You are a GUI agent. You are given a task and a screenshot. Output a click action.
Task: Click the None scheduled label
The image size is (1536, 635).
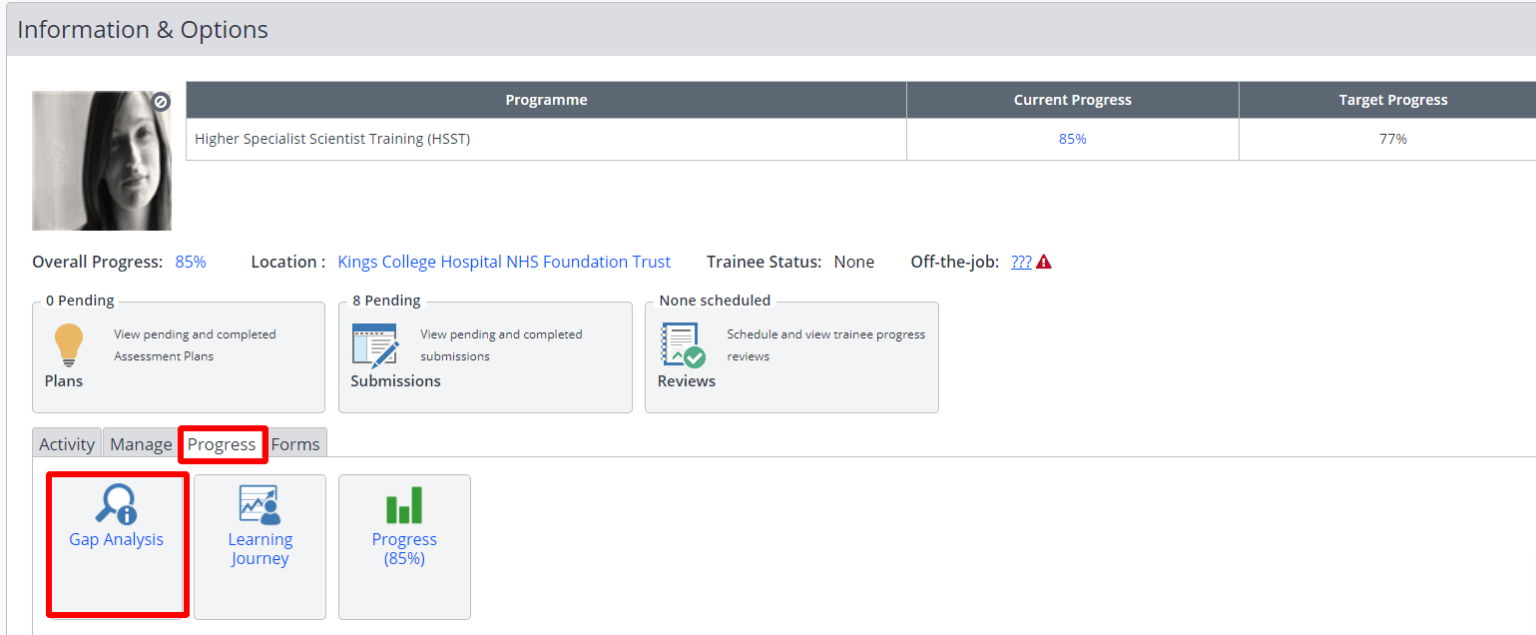715,300
